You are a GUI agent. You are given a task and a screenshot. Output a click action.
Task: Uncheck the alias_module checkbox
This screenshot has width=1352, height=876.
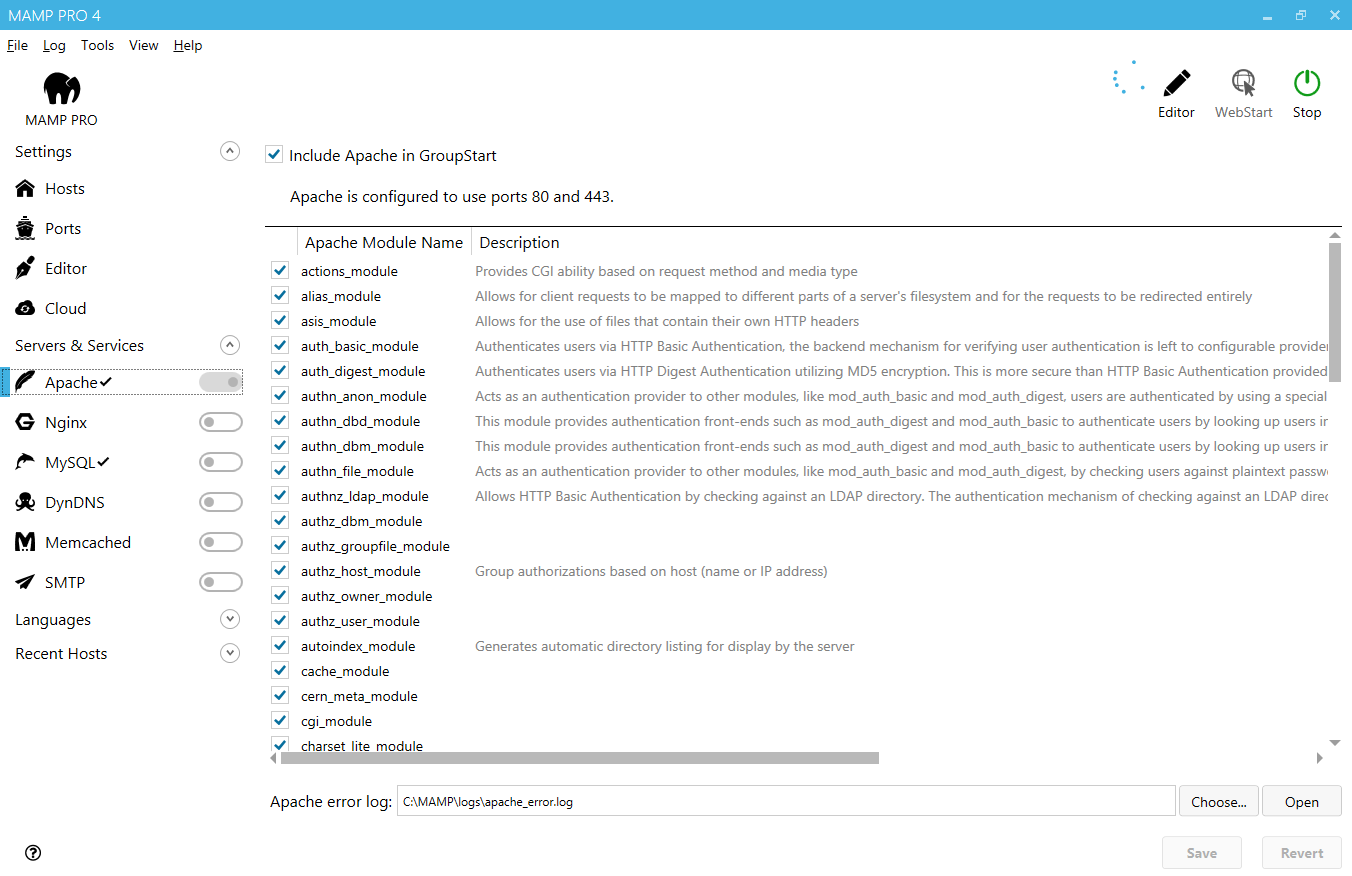click(280, 296)
